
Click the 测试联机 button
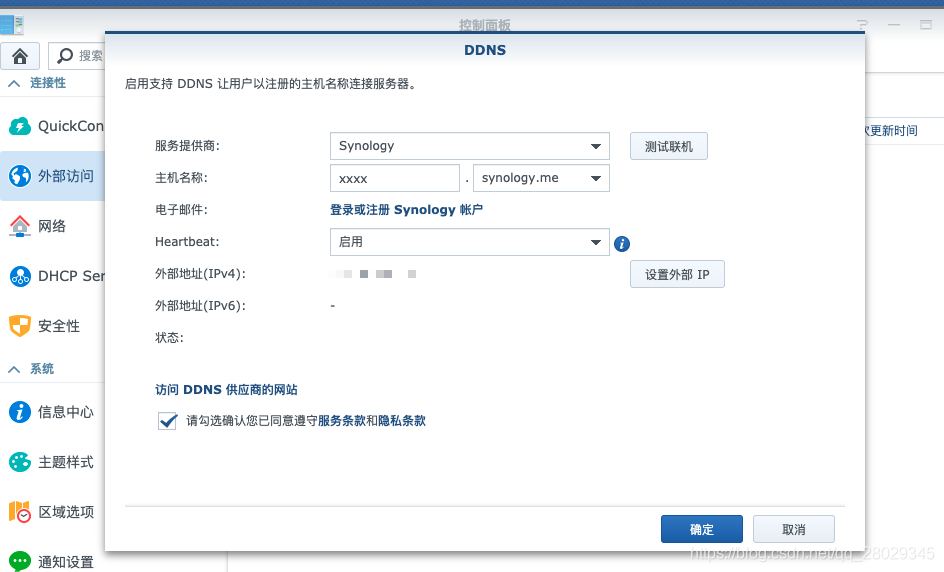(668, 146)
